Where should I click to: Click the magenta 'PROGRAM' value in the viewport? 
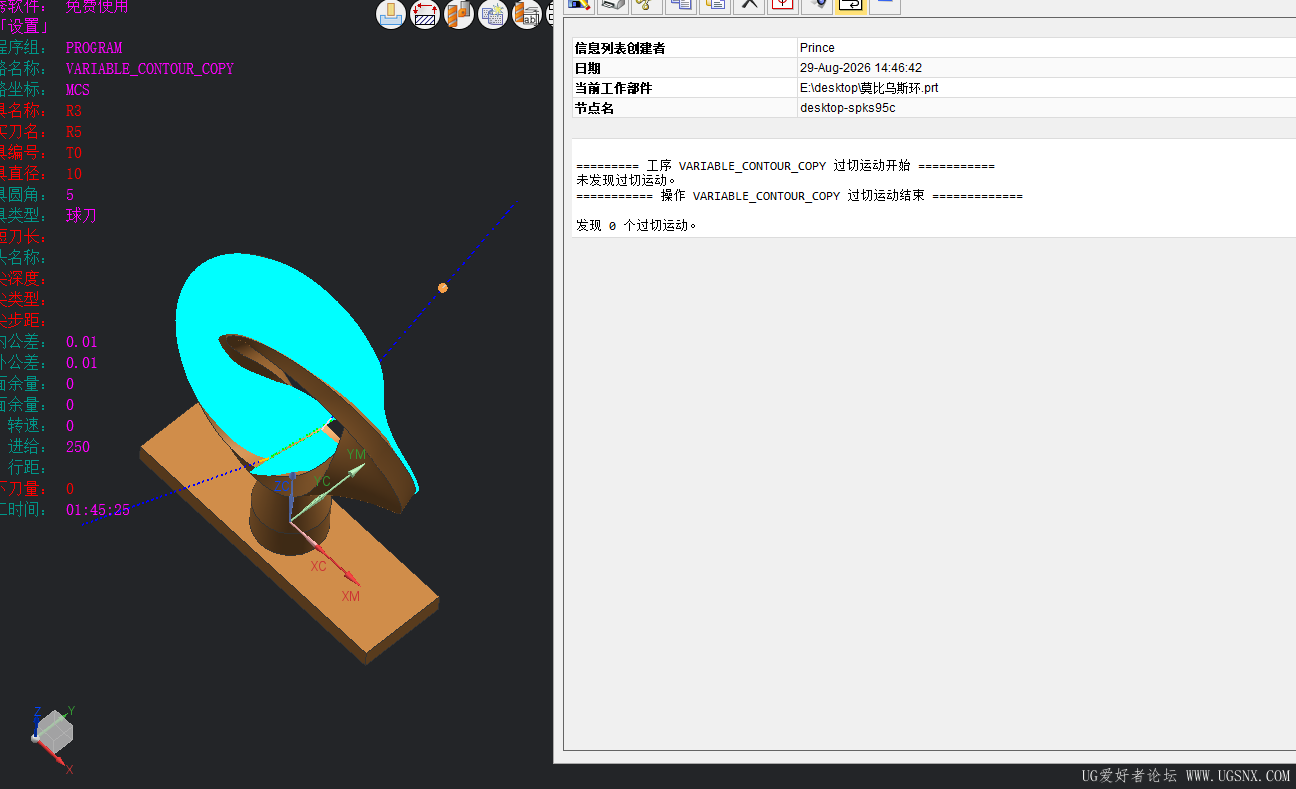point(94,48)
